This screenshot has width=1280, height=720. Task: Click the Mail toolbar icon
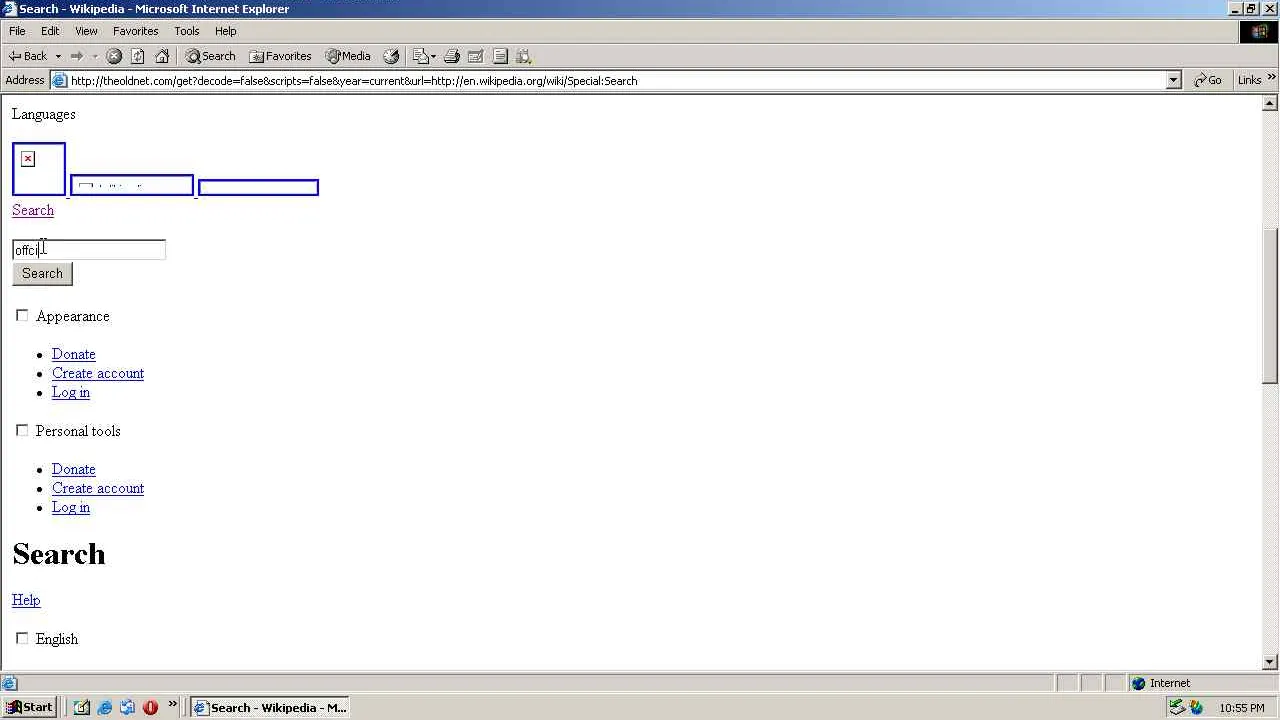tap(420, 56)
